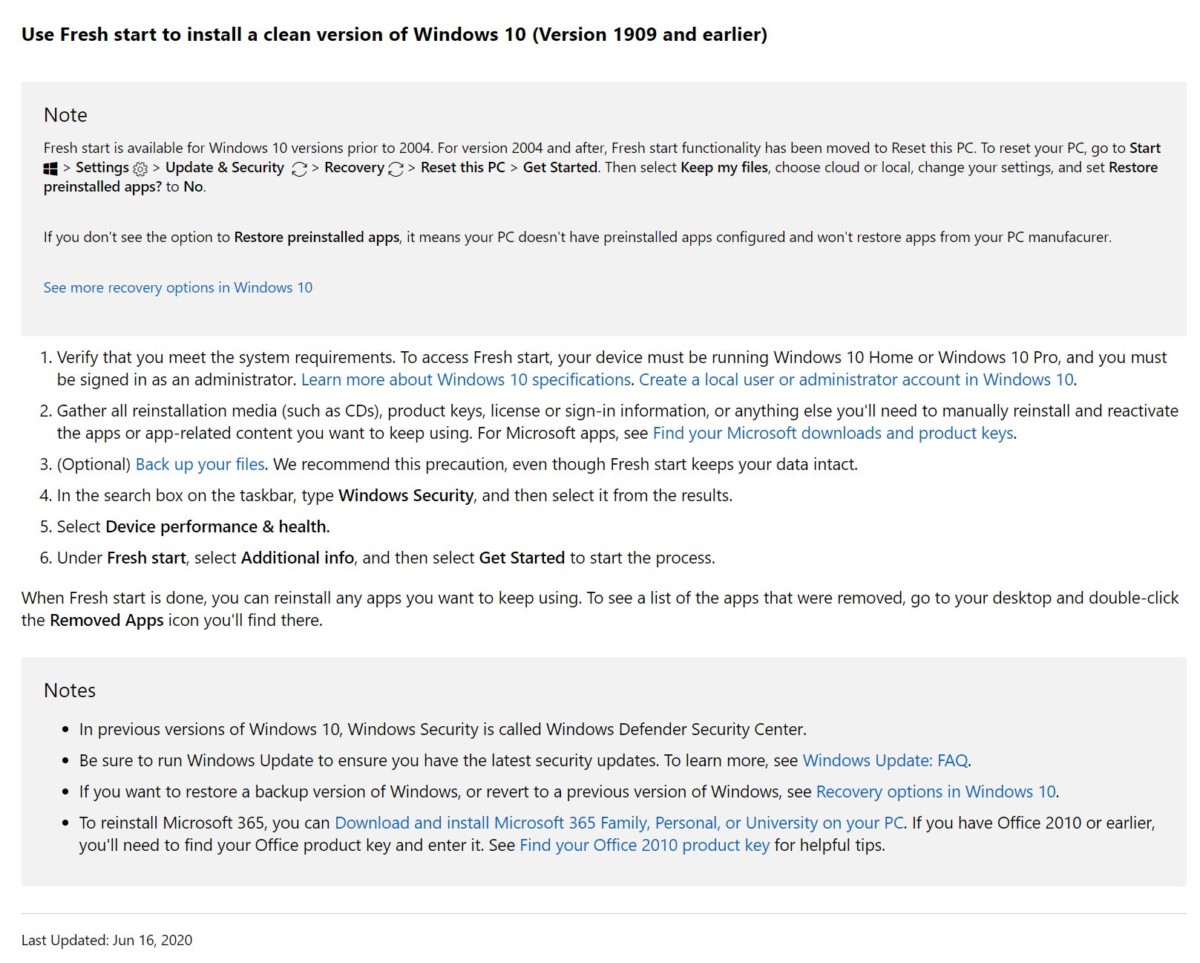Click Last Updated: Jun 16, 2020 text

click(107, 940)
